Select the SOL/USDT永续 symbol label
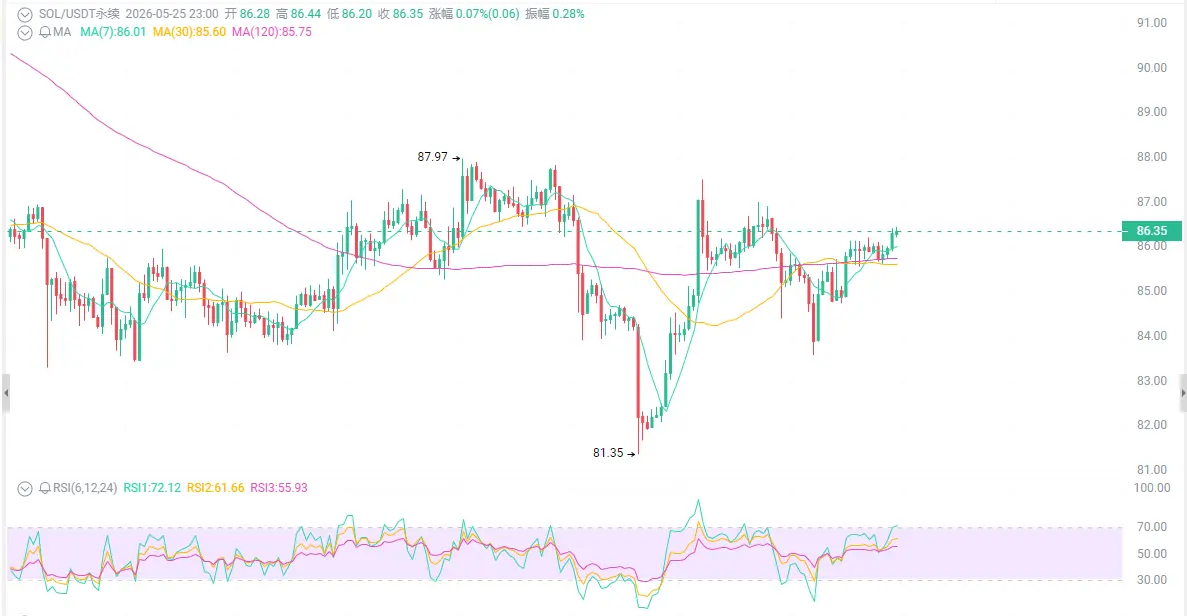The height and width of the screenshot is (616, 1187). coord(79,14)
